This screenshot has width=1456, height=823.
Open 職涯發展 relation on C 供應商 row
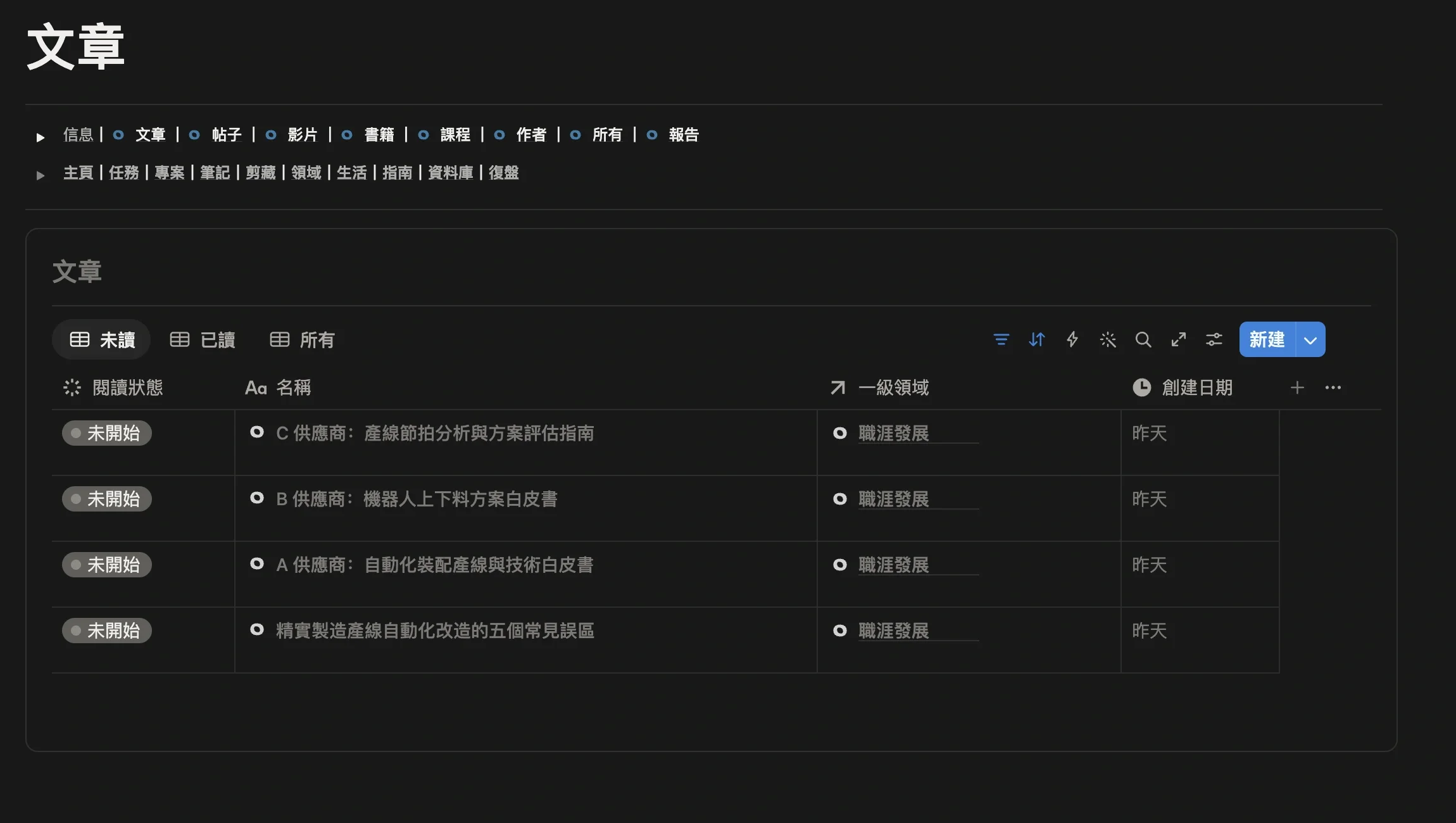tap(894, 433)
